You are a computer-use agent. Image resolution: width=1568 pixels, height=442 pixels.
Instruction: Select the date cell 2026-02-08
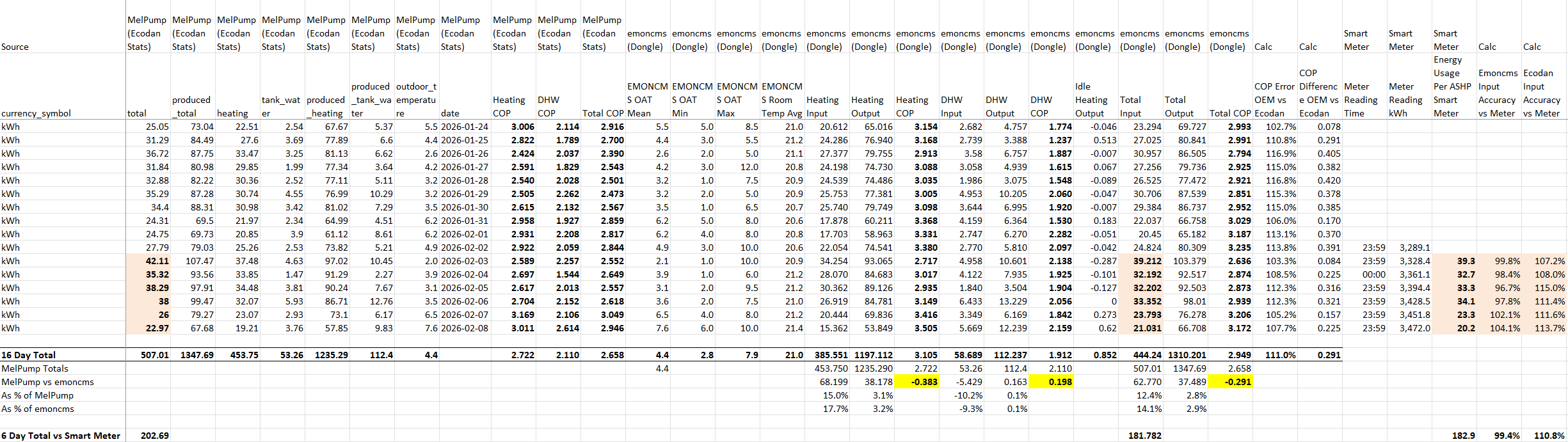point(464,328)
